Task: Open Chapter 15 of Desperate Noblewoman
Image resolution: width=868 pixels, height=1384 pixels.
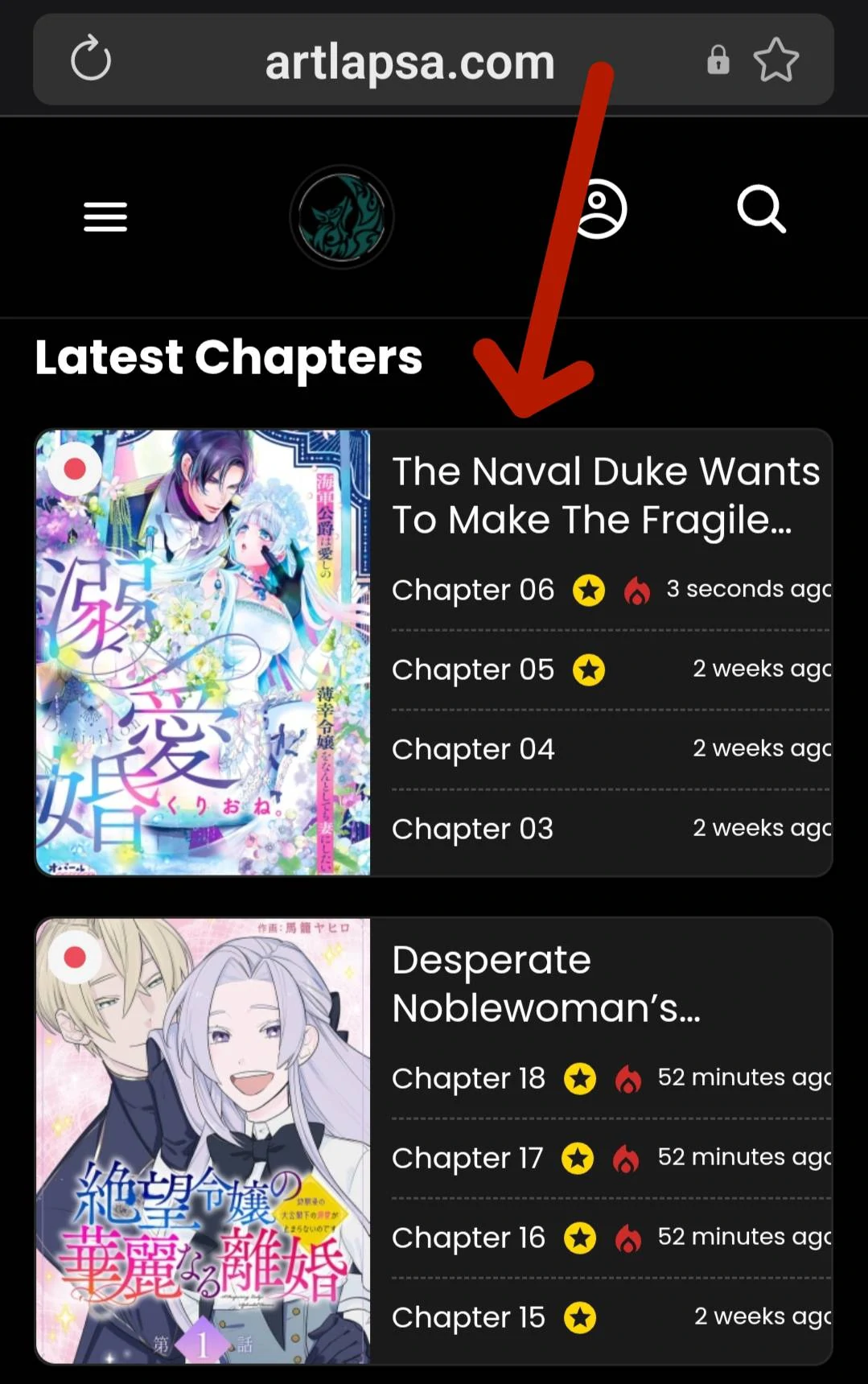Action: click(x=468, y=1318)
